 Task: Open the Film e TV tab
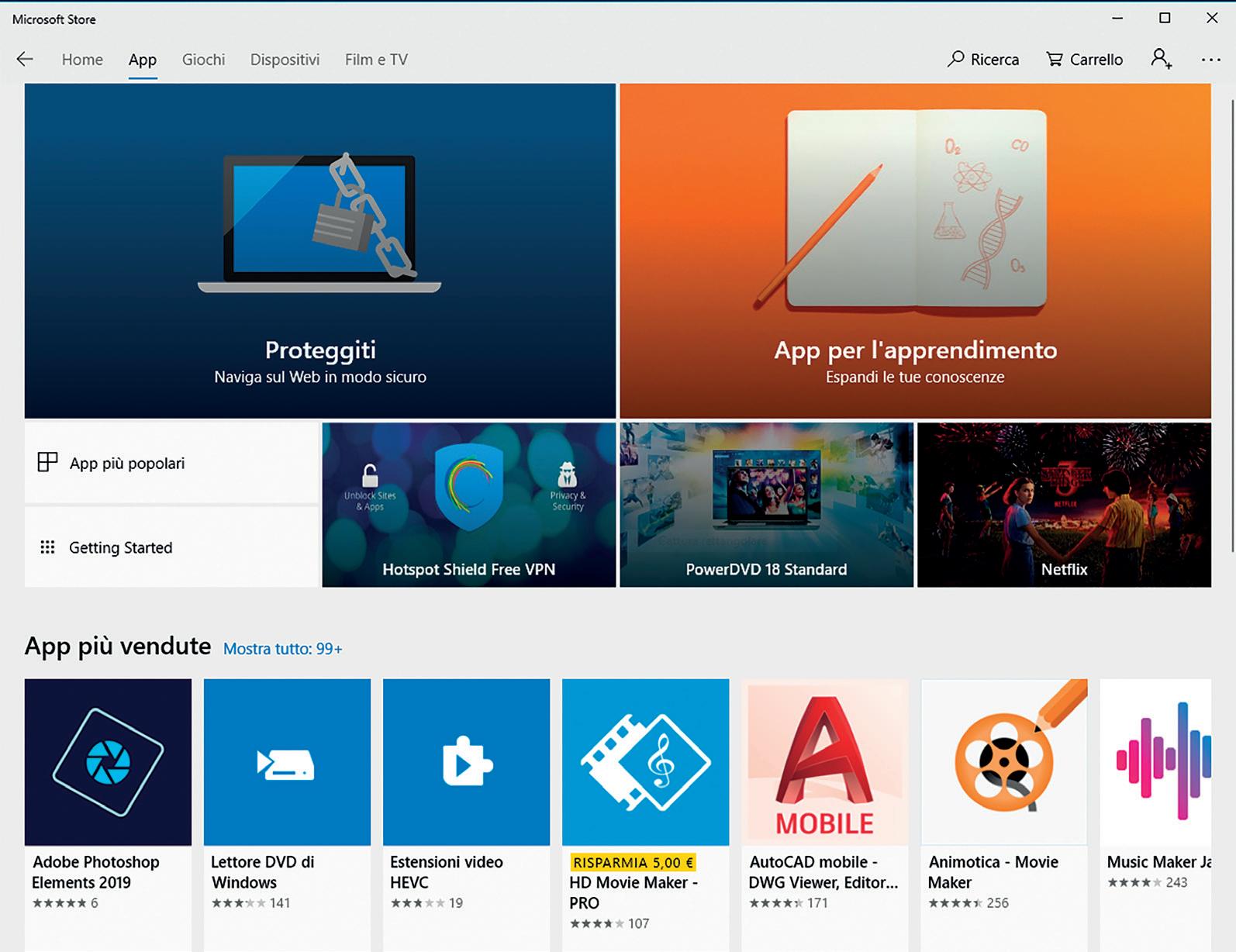click(x=376, y=60)
